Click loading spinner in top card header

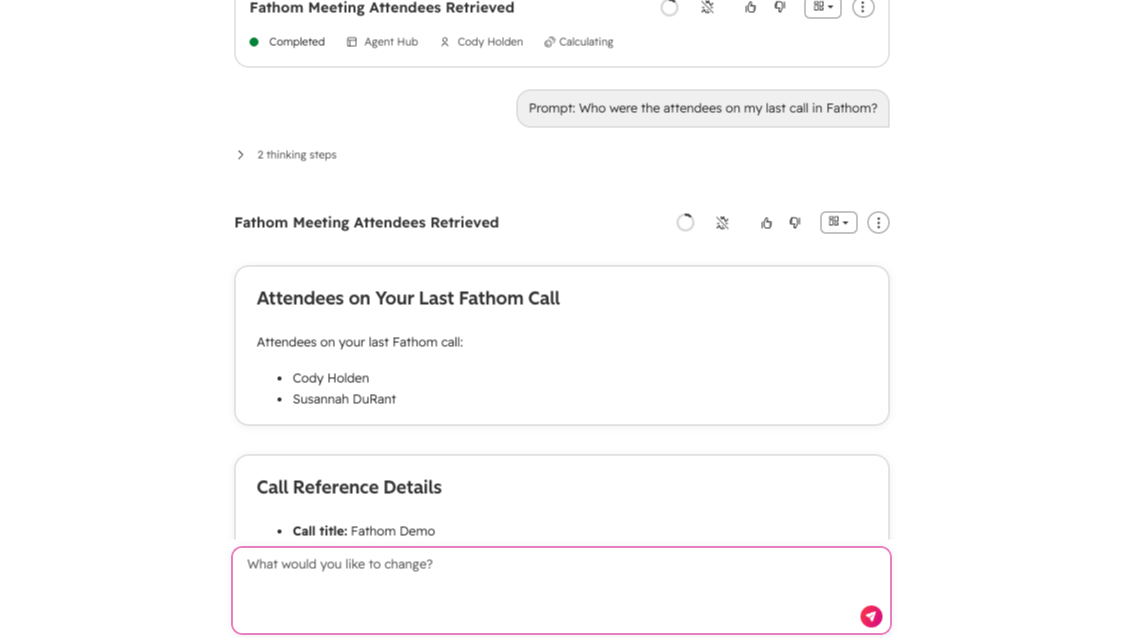click(669, 7)
